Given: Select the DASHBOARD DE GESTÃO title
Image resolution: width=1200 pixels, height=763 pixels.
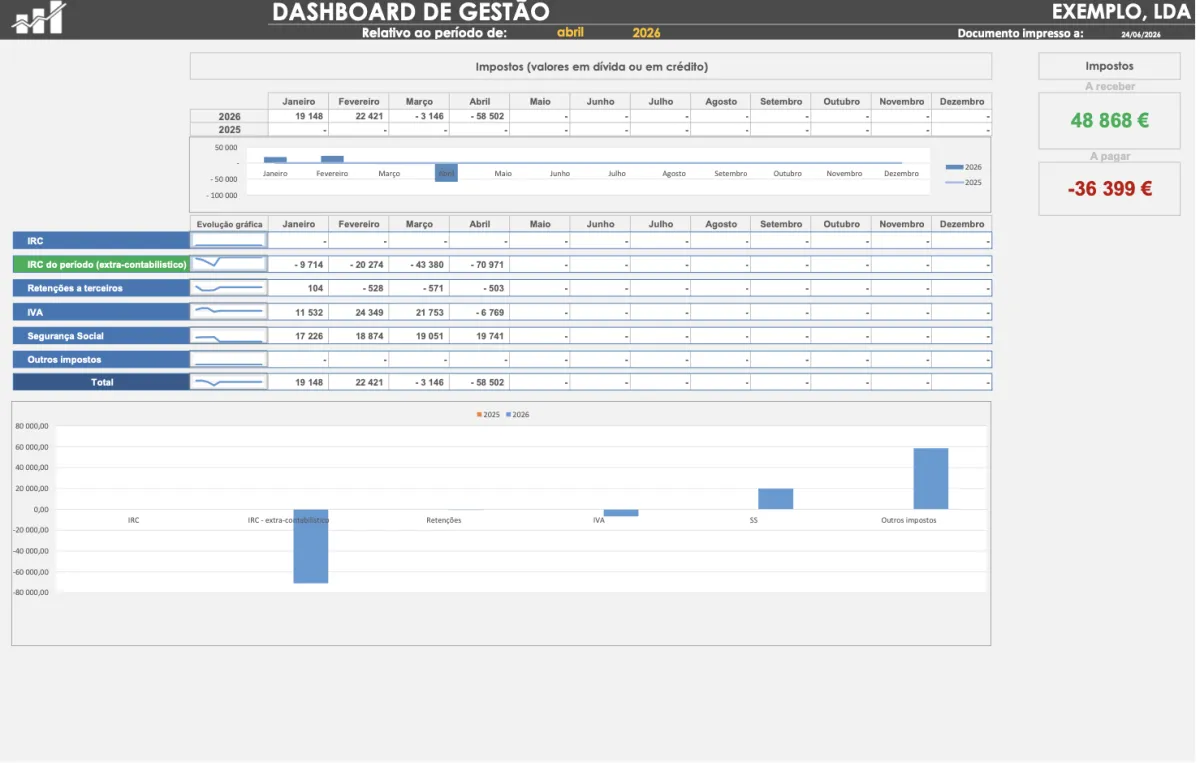Looking at the screenshot, I should (411, 12).
